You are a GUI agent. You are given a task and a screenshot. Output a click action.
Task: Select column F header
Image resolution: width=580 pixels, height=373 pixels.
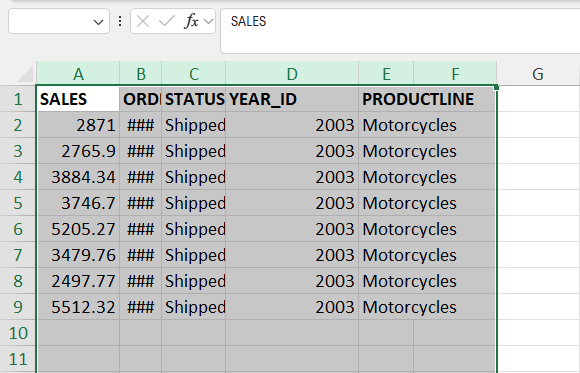coord(455,74)
